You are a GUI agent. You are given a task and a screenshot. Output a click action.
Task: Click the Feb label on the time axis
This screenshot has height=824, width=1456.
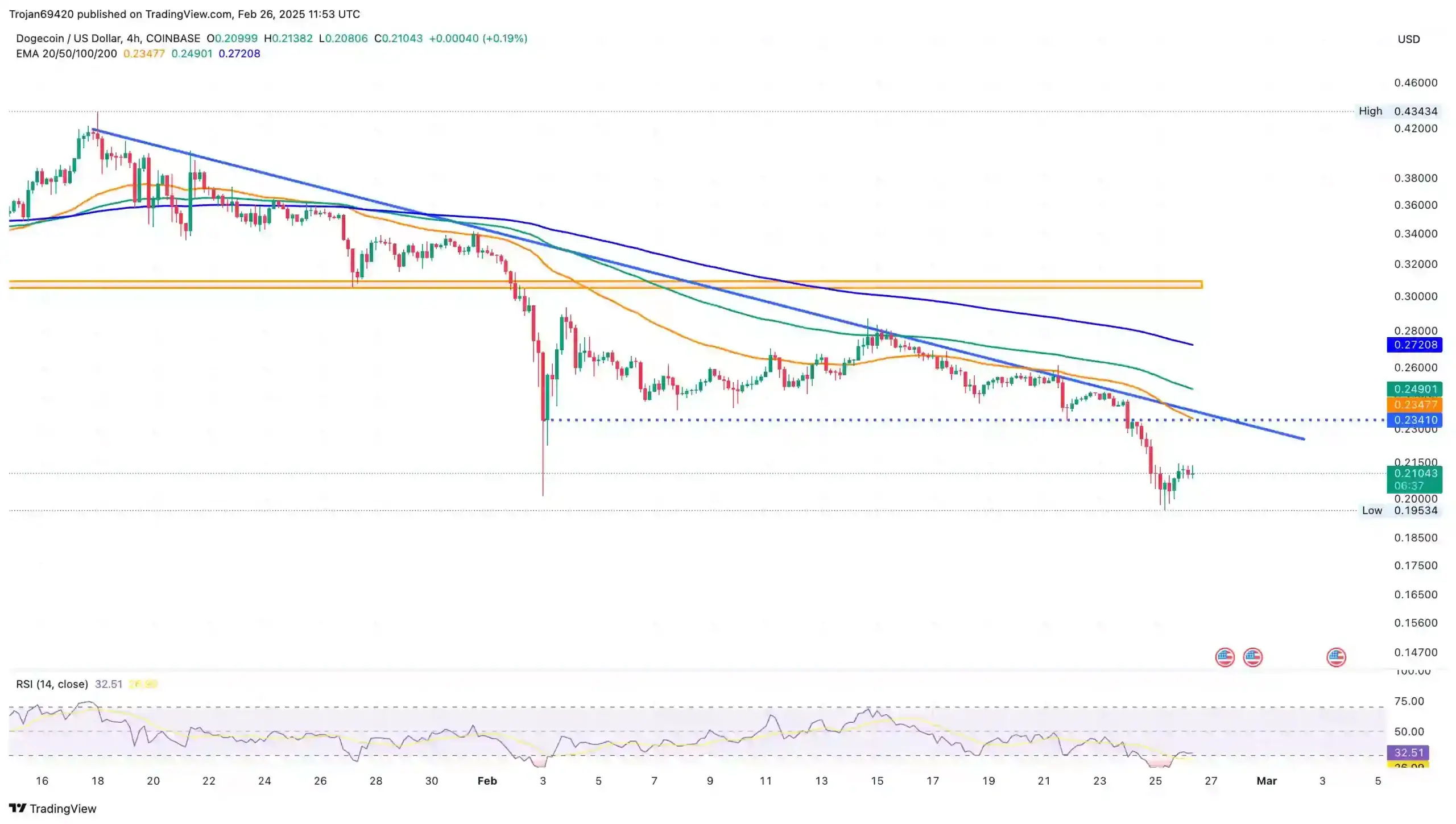(x=487, y=781)
